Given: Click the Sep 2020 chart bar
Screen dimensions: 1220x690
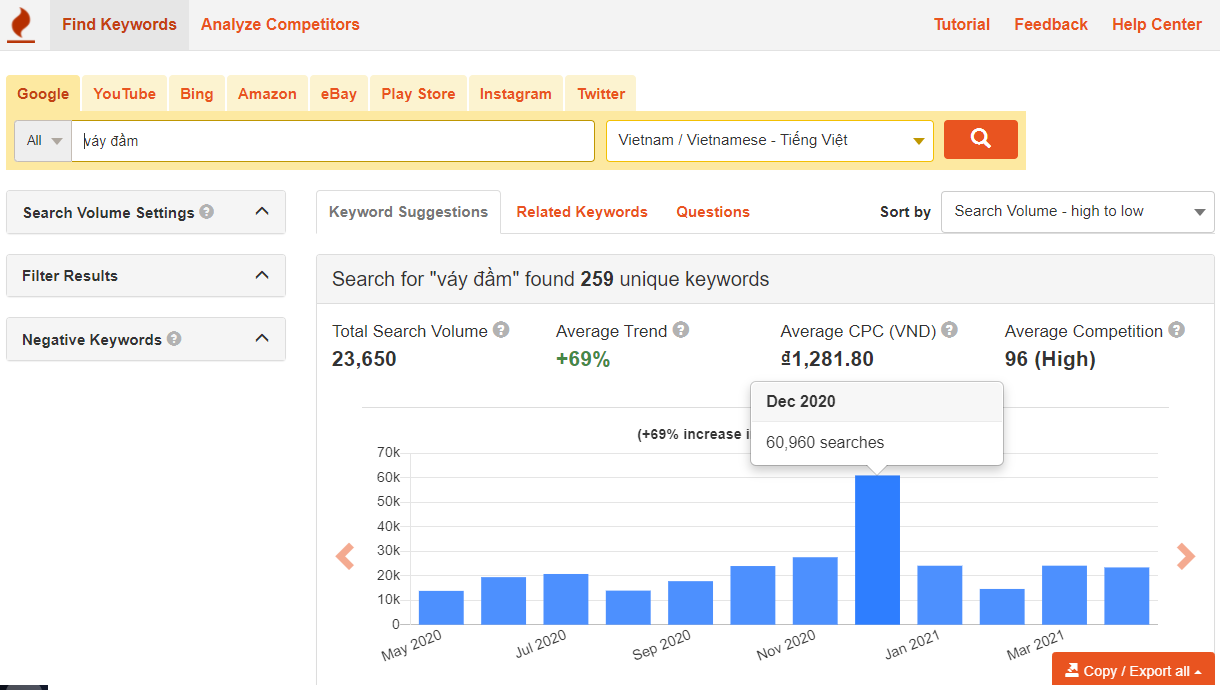Looking at the screenshot, I should [x=690, y=603].
